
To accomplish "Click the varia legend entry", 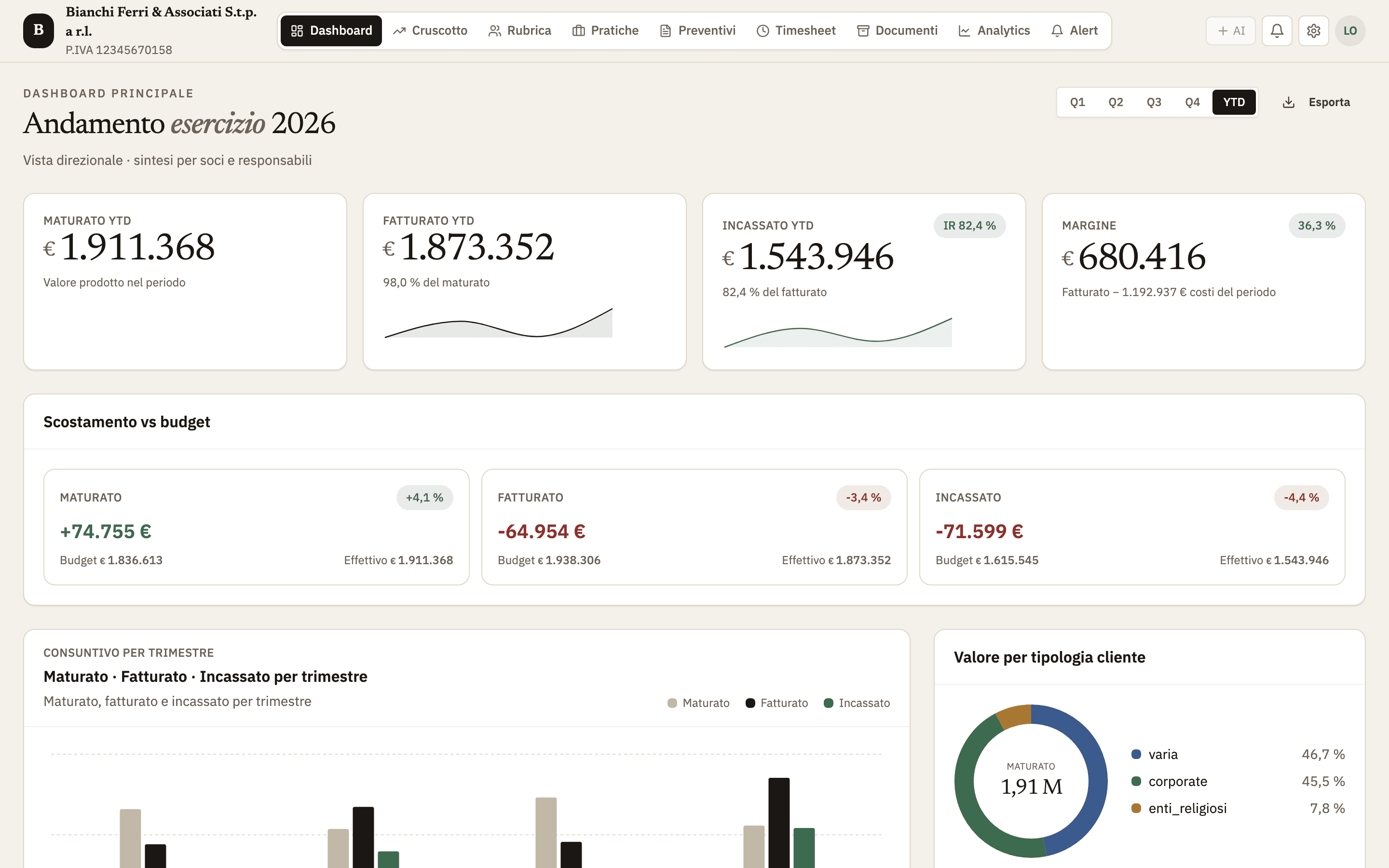I will pyautogui.click(x=1238, y=754).
